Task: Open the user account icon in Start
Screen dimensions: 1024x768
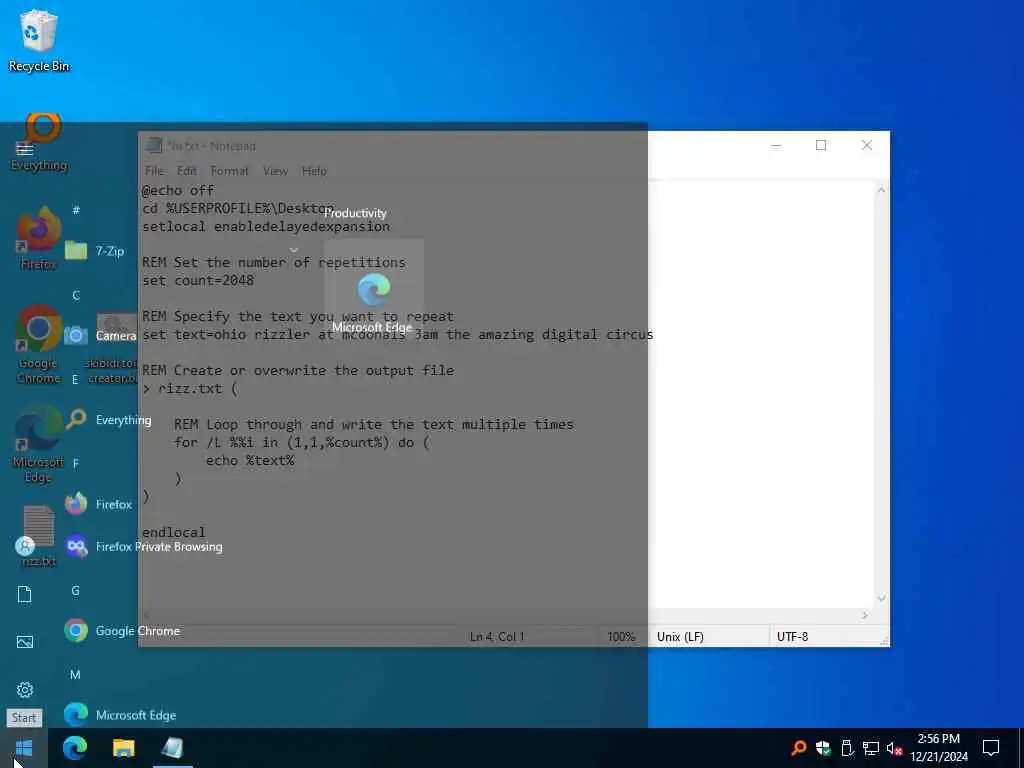Action: tap(25, 545)
